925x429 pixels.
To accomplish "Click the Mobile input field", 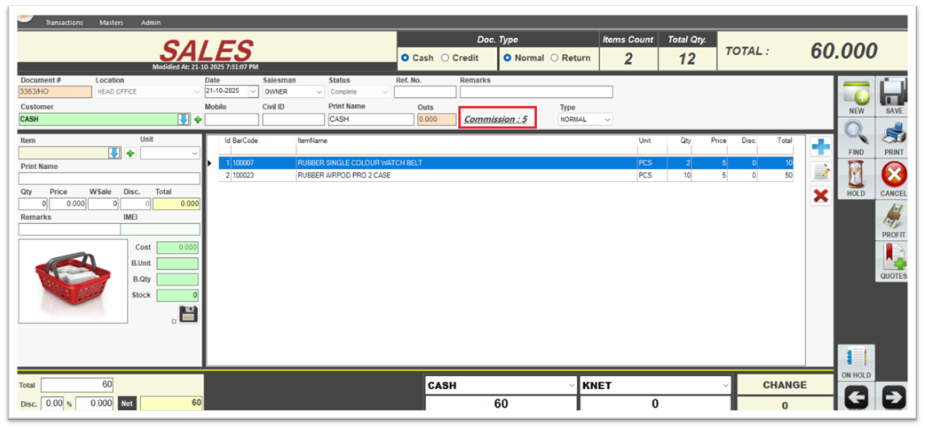I will coord(232,119).
